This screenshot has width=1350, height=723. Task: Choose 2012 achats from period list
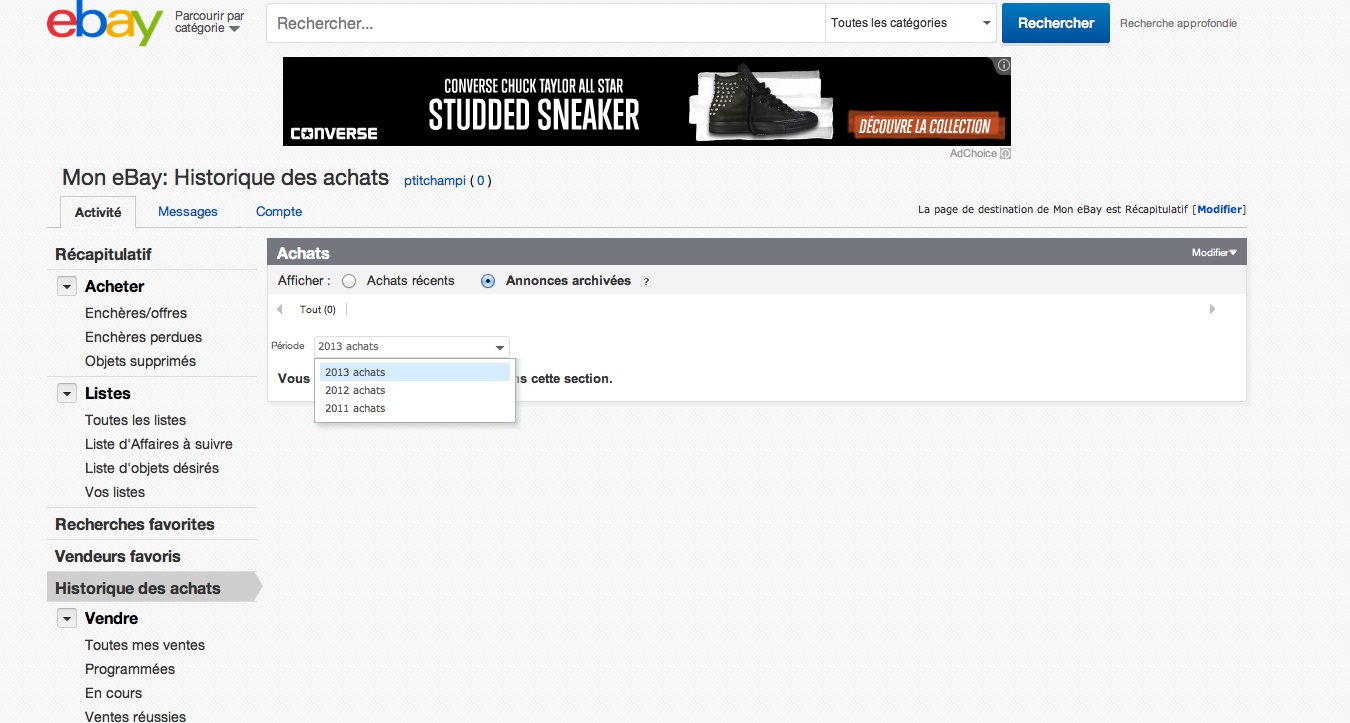coord(355,390)
